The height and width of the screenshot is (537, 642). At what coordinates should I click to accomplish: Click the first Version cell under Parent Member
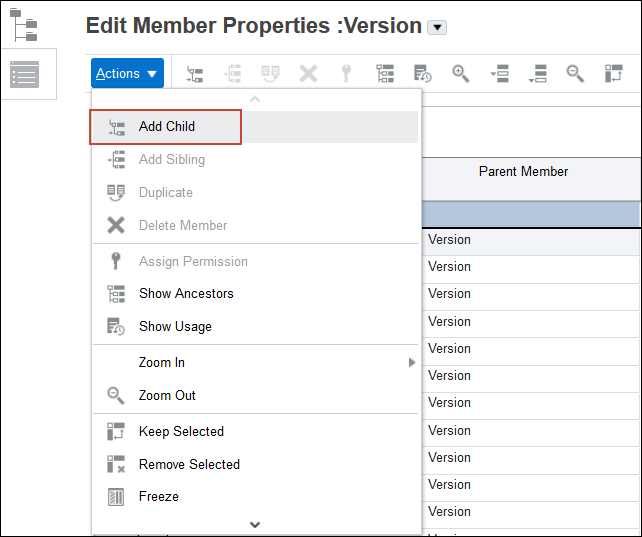click(531, 241)
